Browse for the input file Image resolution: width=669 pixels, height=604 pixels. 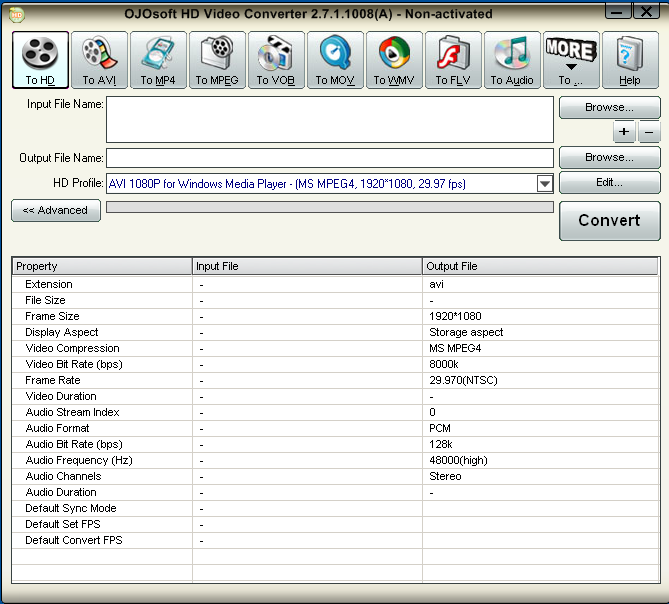(610, 107)
